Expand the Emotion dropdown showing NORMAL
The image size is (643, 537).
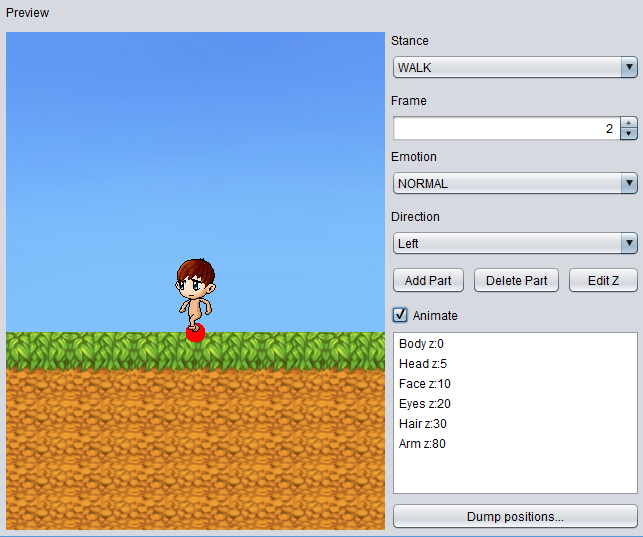tap(514, 184)
